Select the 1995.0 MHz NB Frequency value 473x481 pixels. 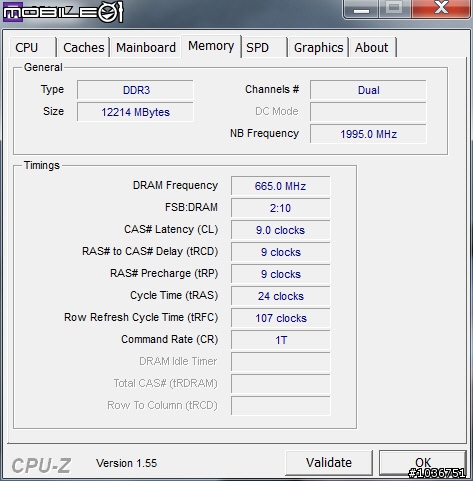(x=368, y=134)
